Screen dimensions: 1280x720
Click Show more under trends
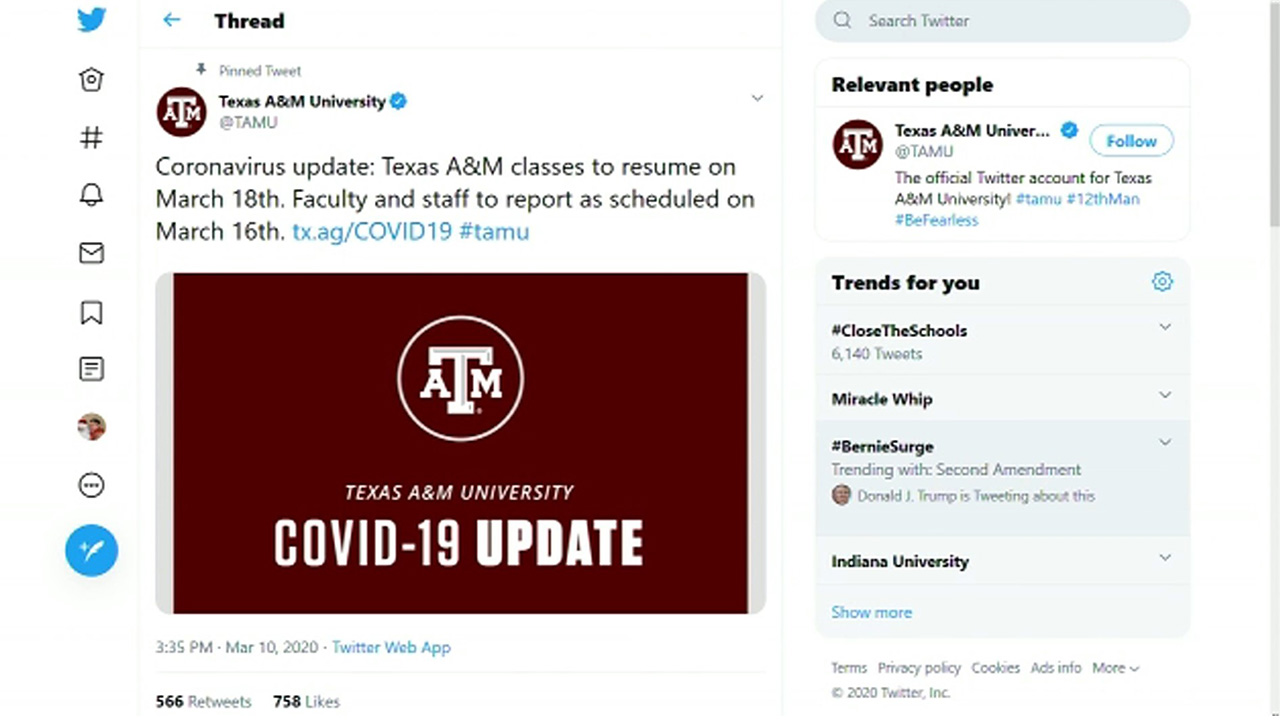coord(871,612)
